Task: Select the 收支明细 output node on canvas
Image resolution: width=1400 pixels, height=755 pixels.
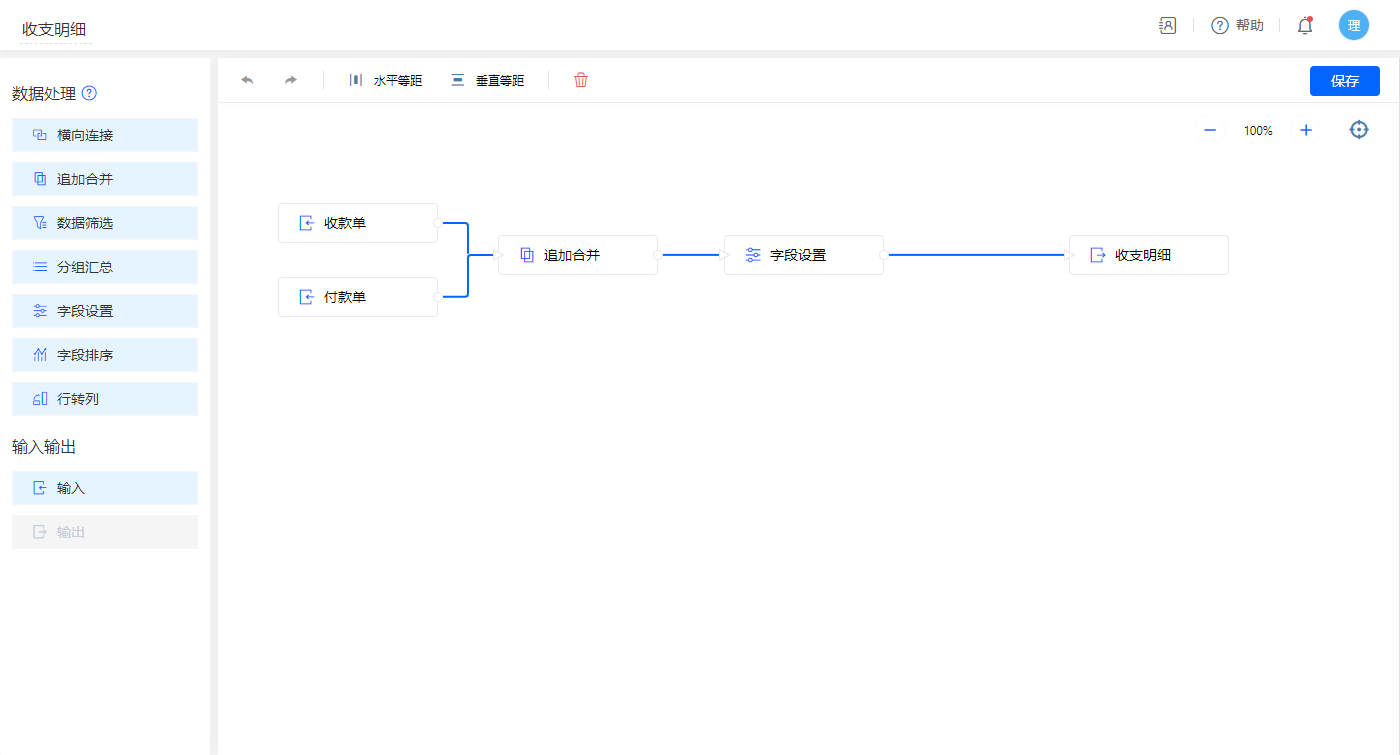Action: coord(1148,255)
